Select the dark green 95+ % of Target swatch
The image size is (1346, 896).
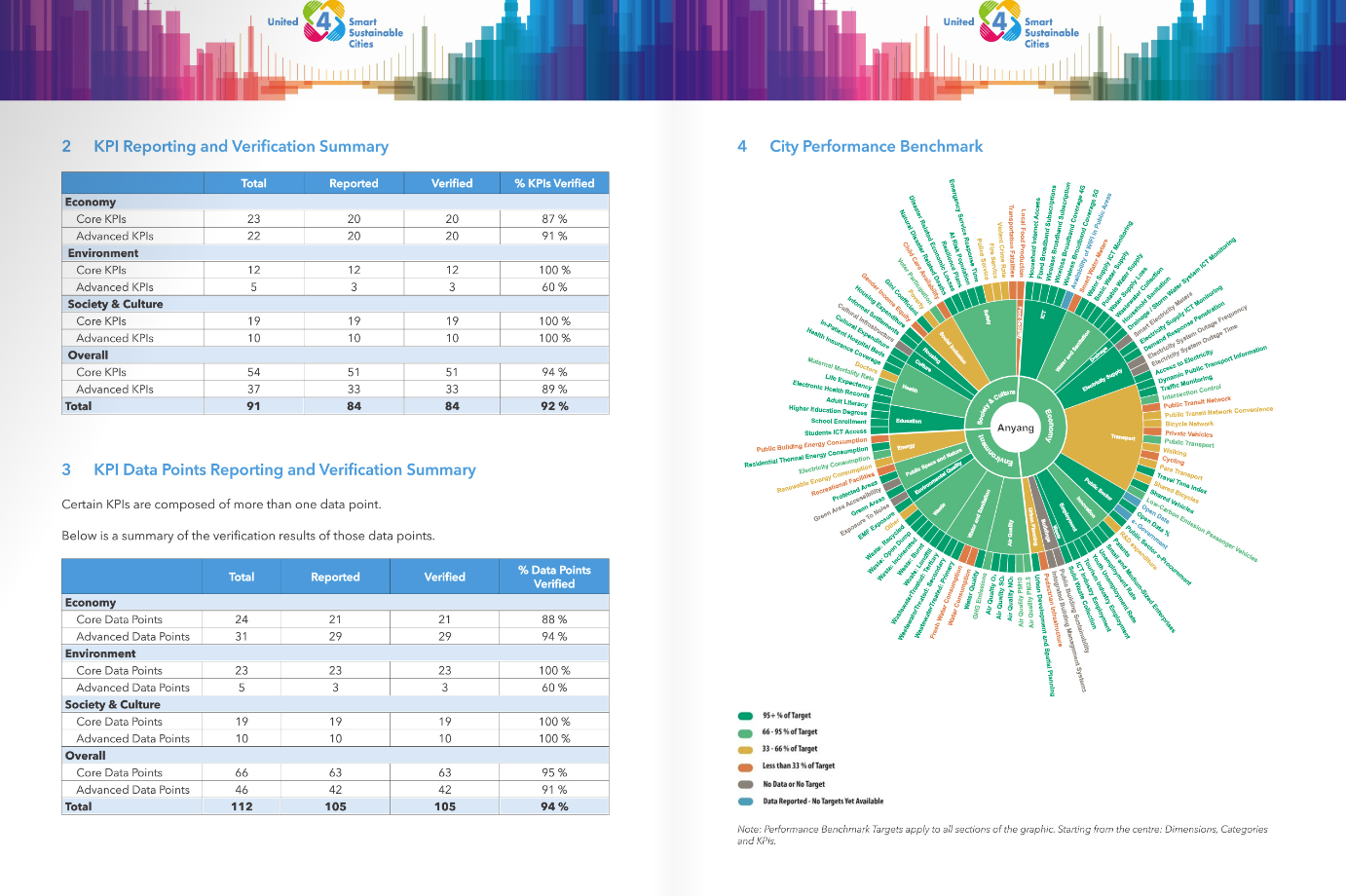745,716
